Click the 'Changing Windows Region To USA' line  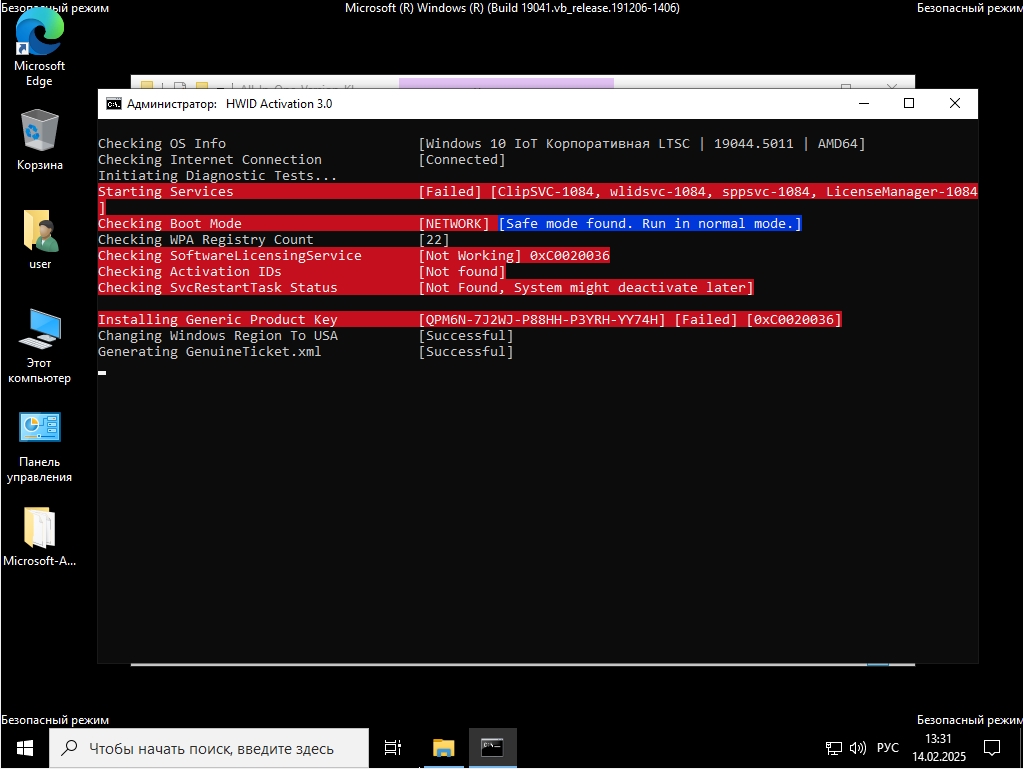tap(305, 335)
